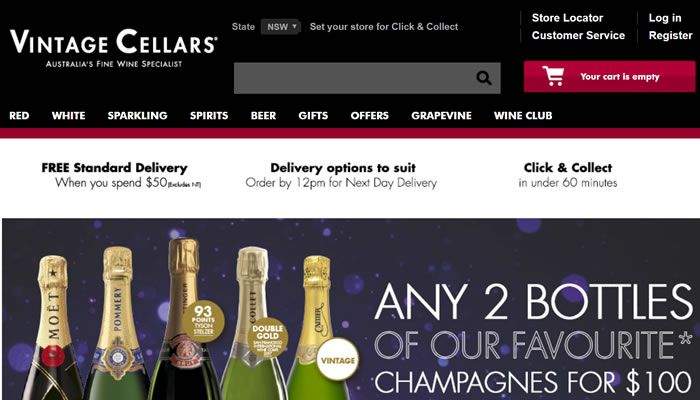Click the round Vintage badge
Image resolution: width=700 pixels, height=400 pixels.
coord(338,359)
